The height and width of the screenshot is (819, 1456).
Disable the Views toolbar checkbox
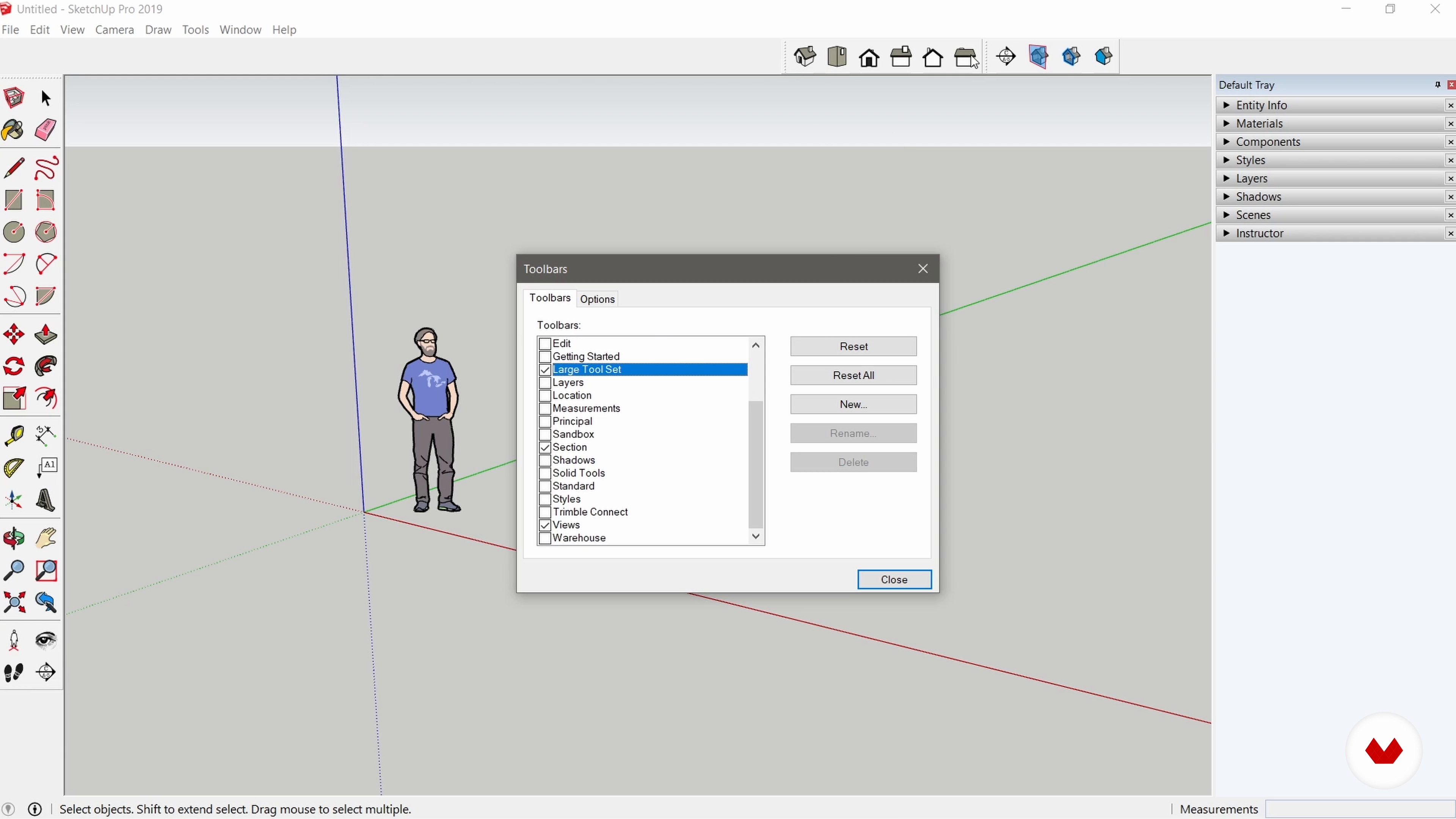point(545,526)
